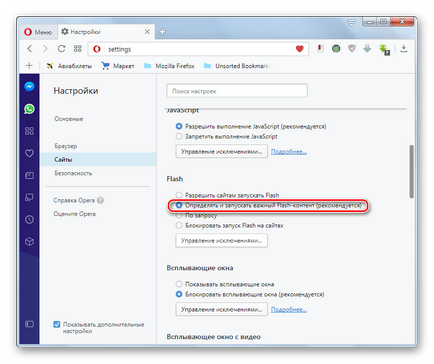Select Безопасность settings section
Image resolution: width=434 pixels, height=364 pixels.
[73, 173]
